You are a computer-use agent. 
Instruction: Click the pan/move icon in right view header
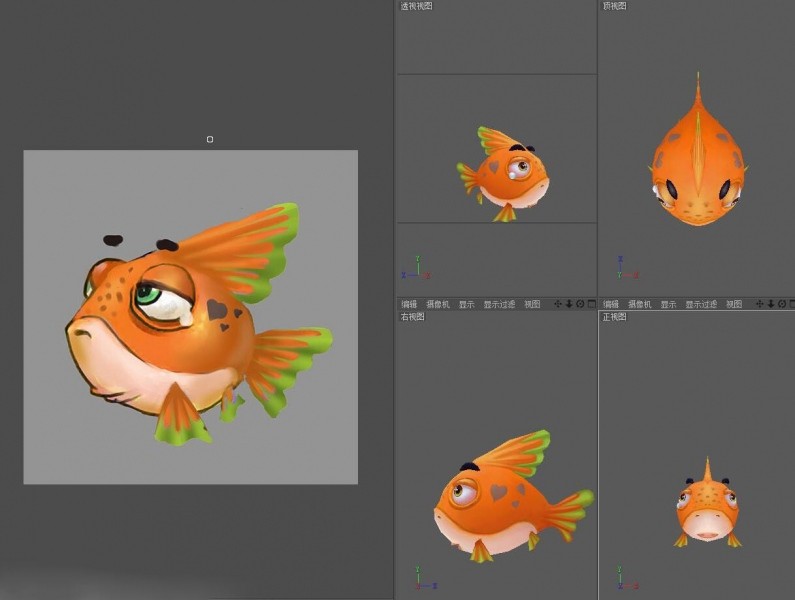coord(558,304)
